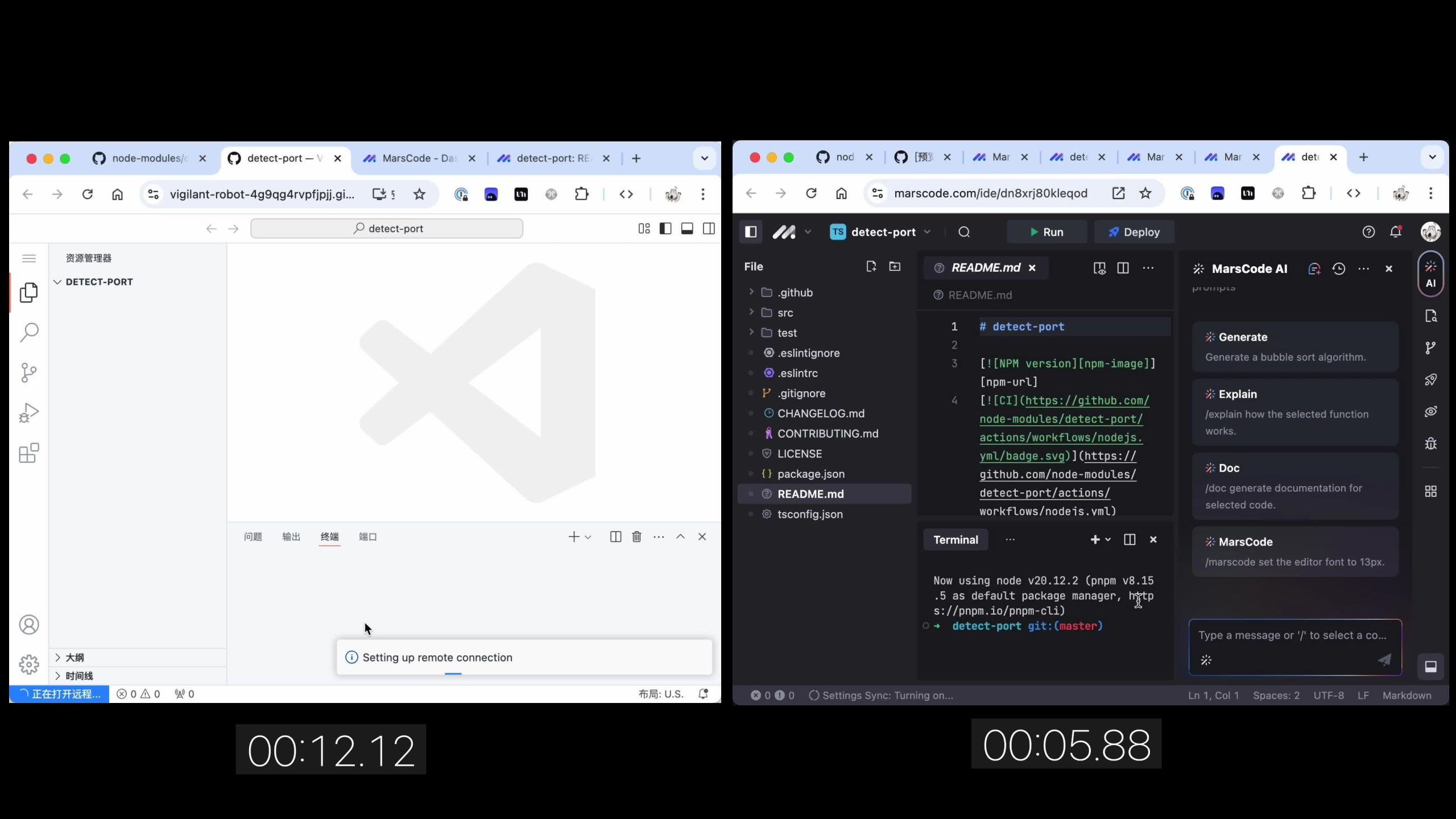The image size is (1456, 819).
Task: Open MarsCode chat history icon
Action: [1339, 268]
